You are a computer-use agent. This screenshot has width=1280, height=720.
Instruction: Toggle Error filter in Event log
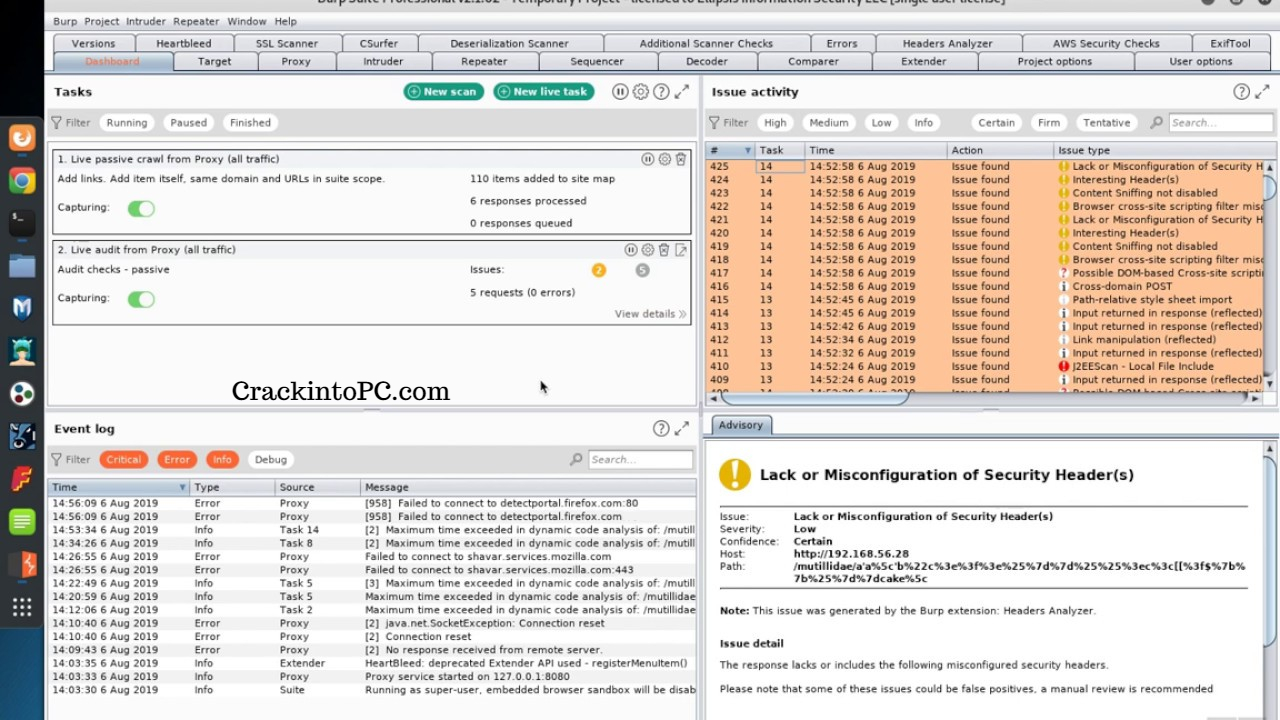[x=177, y=460]
